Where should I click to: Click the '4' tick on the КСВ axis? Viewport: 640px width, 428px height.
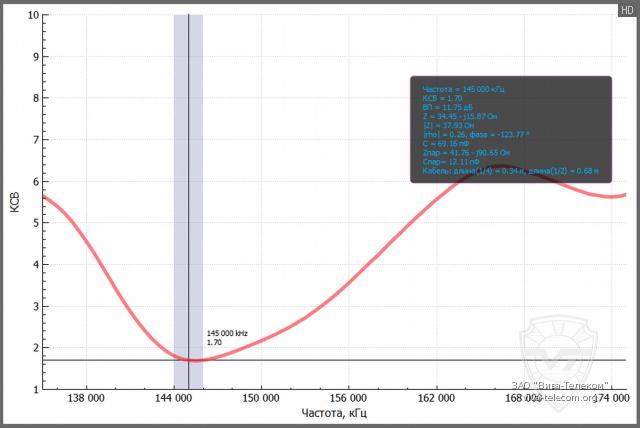point(36,264)
